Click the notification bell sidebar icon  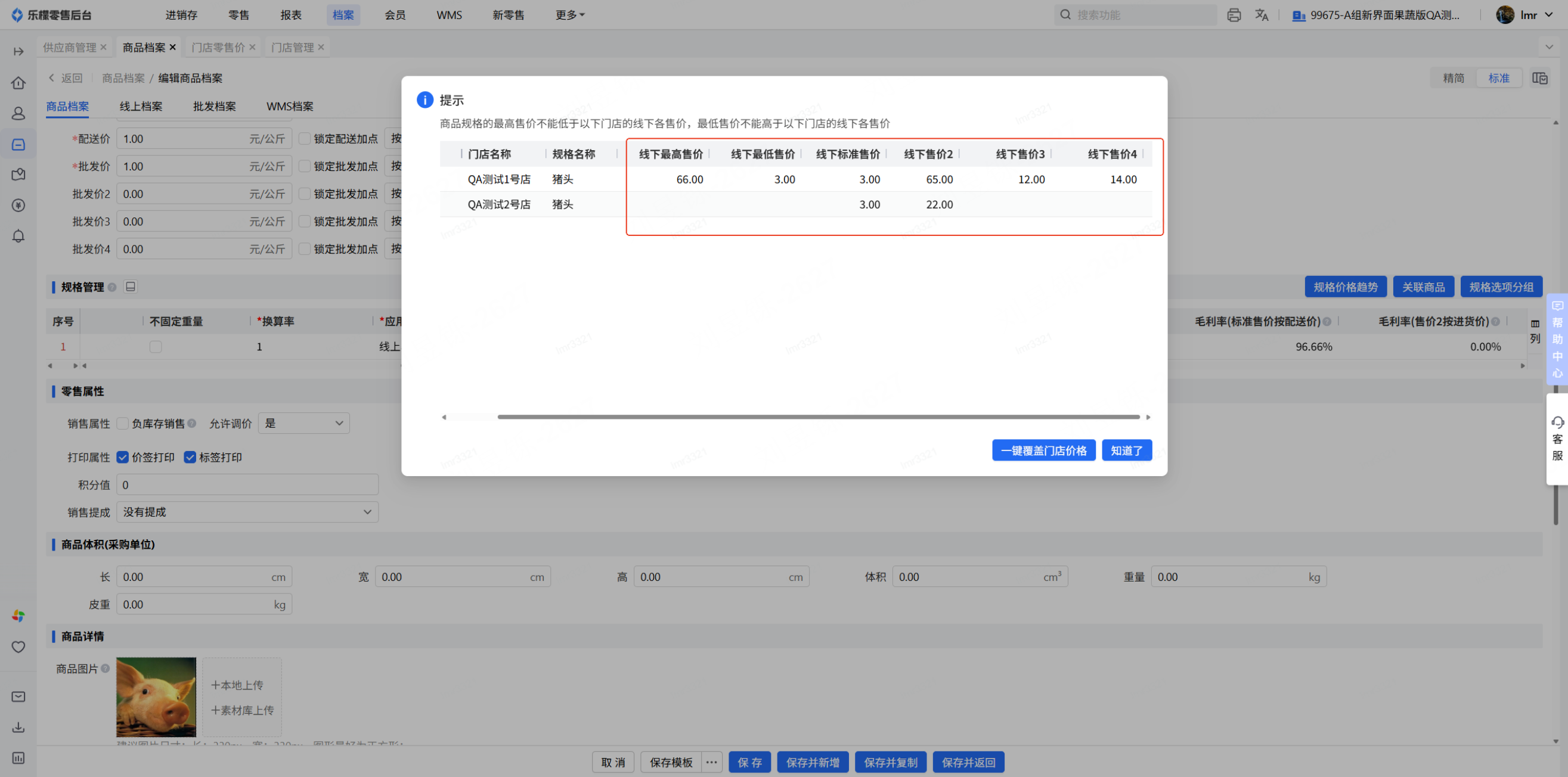tap(18, 236)
